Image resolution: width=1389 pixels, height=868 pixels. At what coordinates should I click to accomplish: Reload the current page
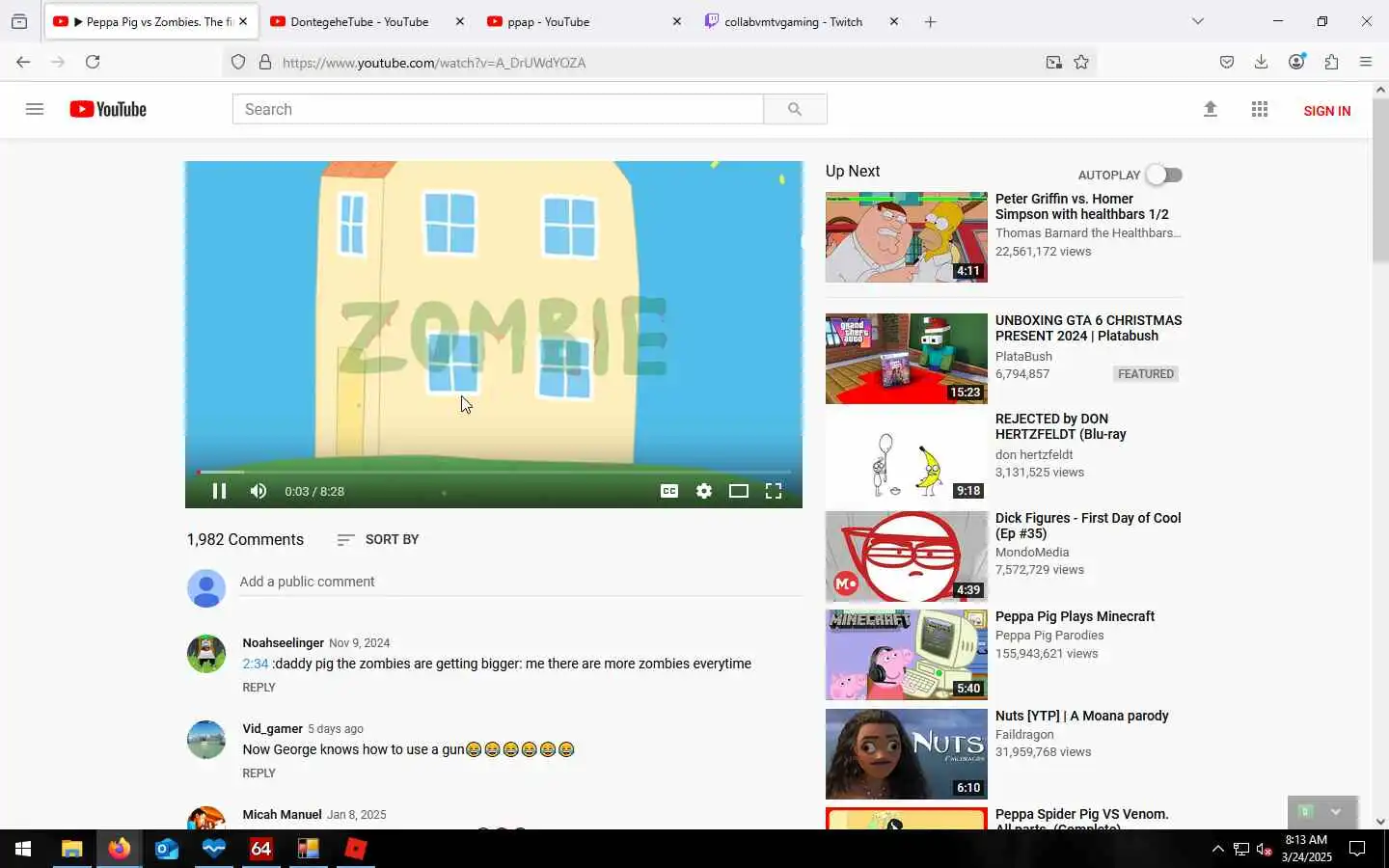tap(93, 62)
